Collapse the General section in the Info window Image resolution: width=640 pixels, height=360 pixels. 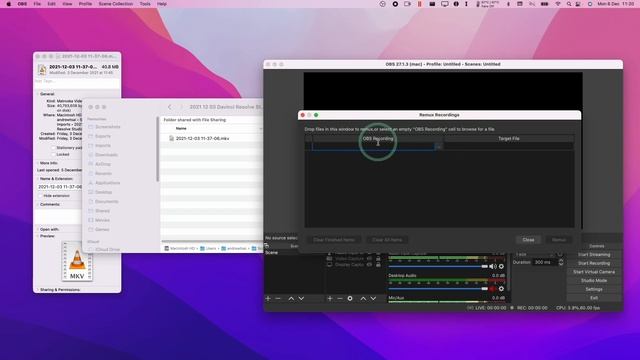pos(38,94)
